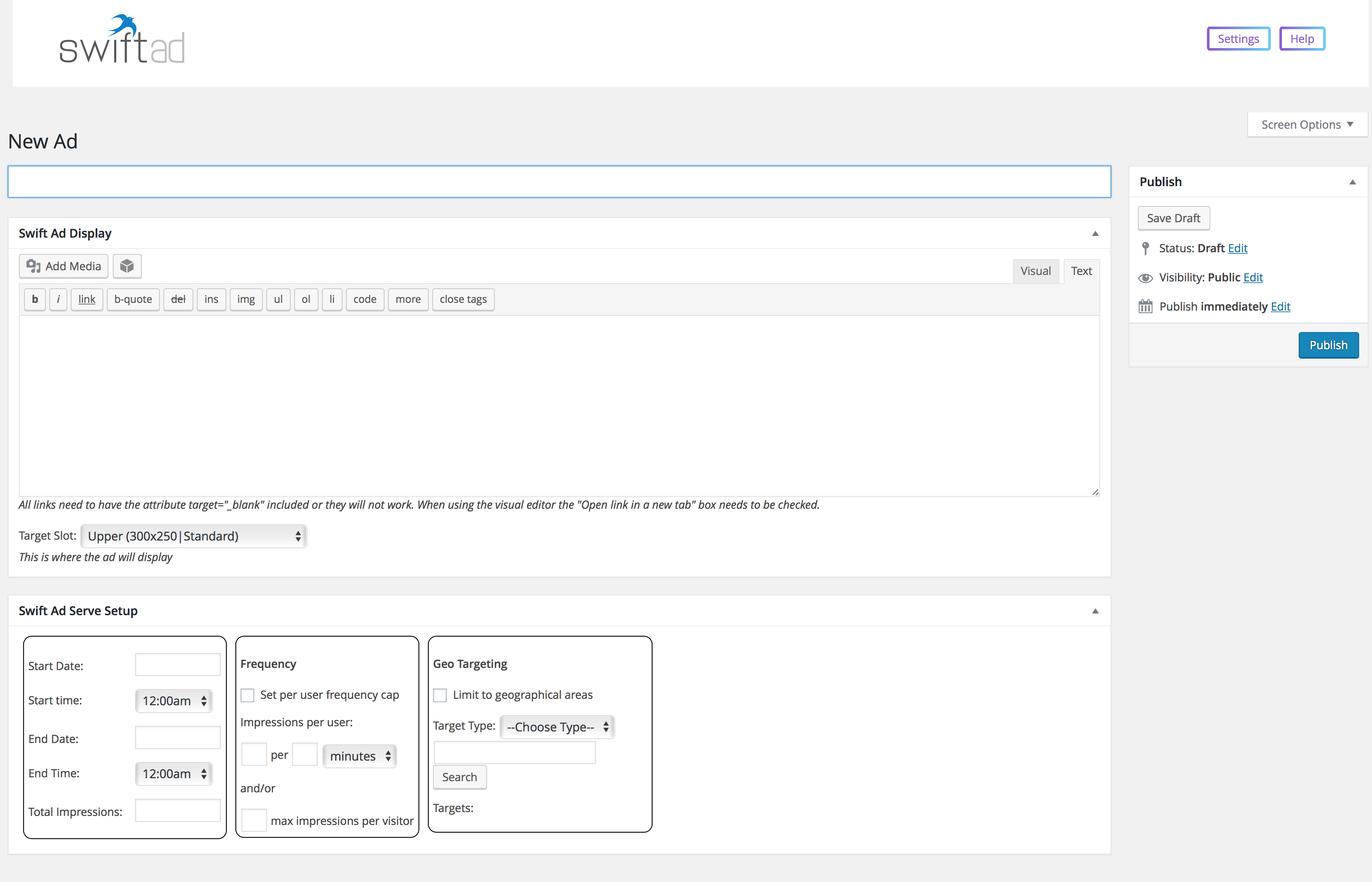Click the Add Media button
Image resolution: width=1372 pixels, height=882 pixels.
tap(63, 266)
